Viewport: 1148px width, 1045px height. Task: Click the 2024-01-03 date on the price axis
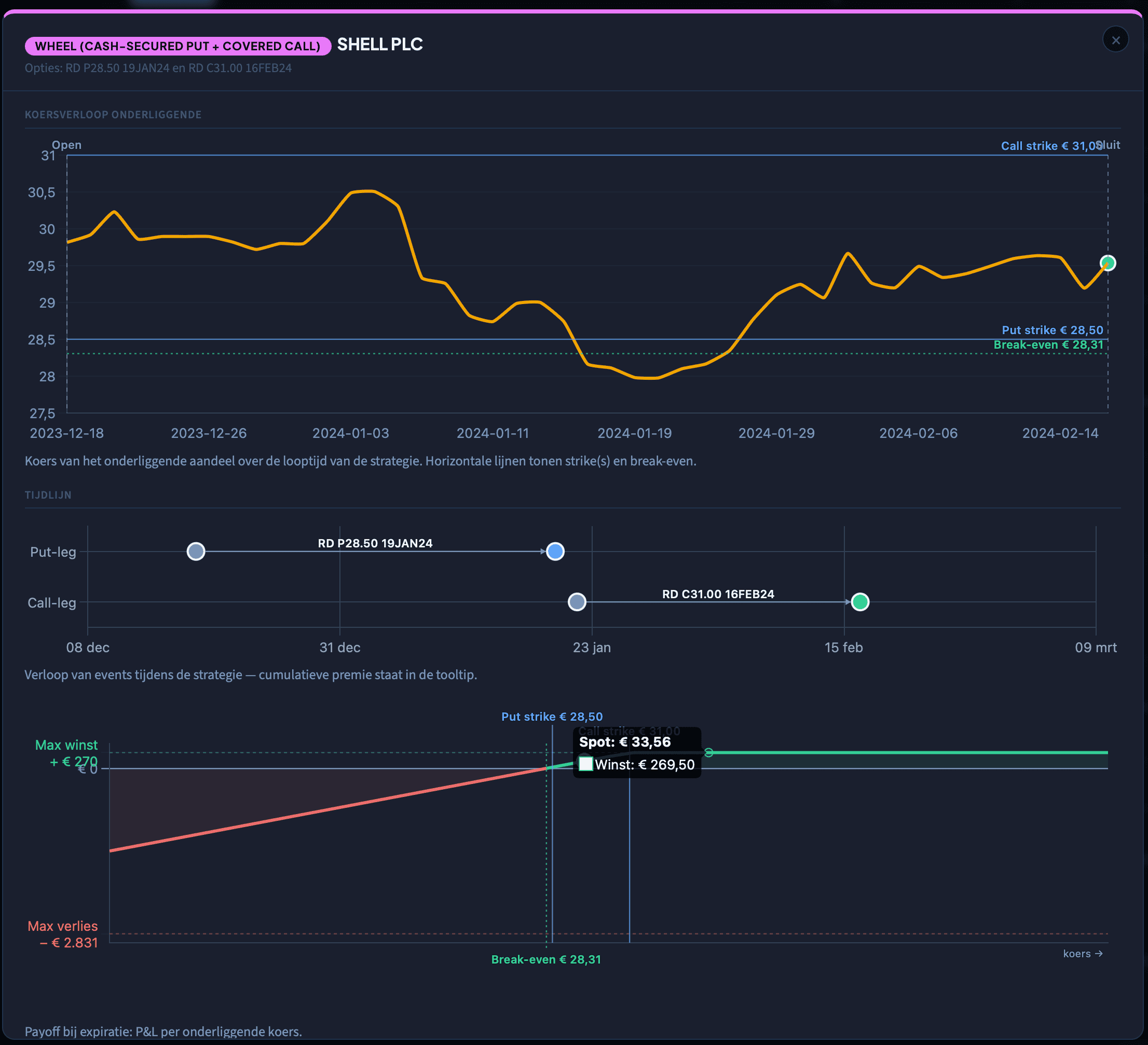[x=350, y=433]
